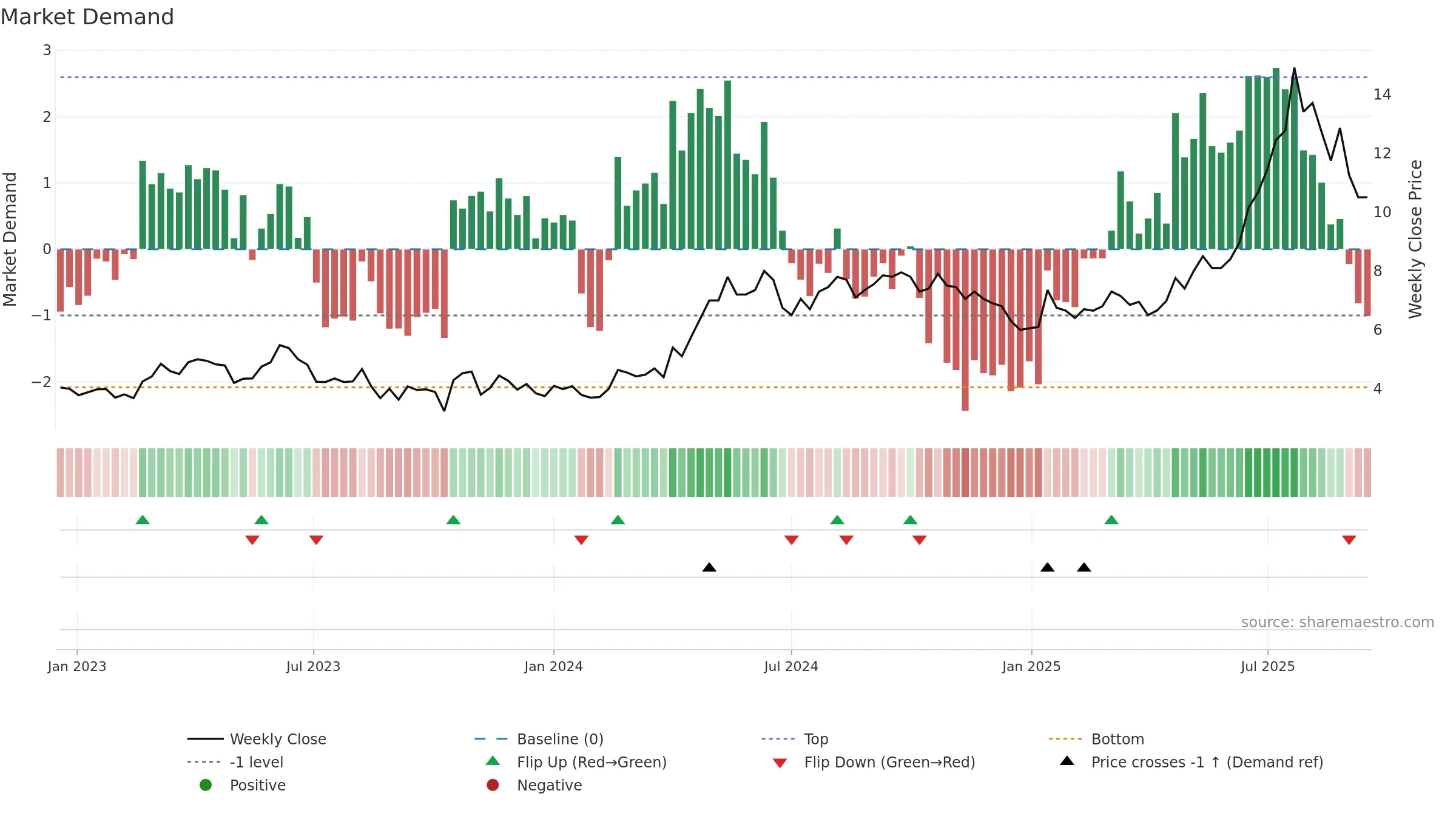1456x819 pixels.
Task: Toggle the Weekly Close legend entry
Action: 257,739
